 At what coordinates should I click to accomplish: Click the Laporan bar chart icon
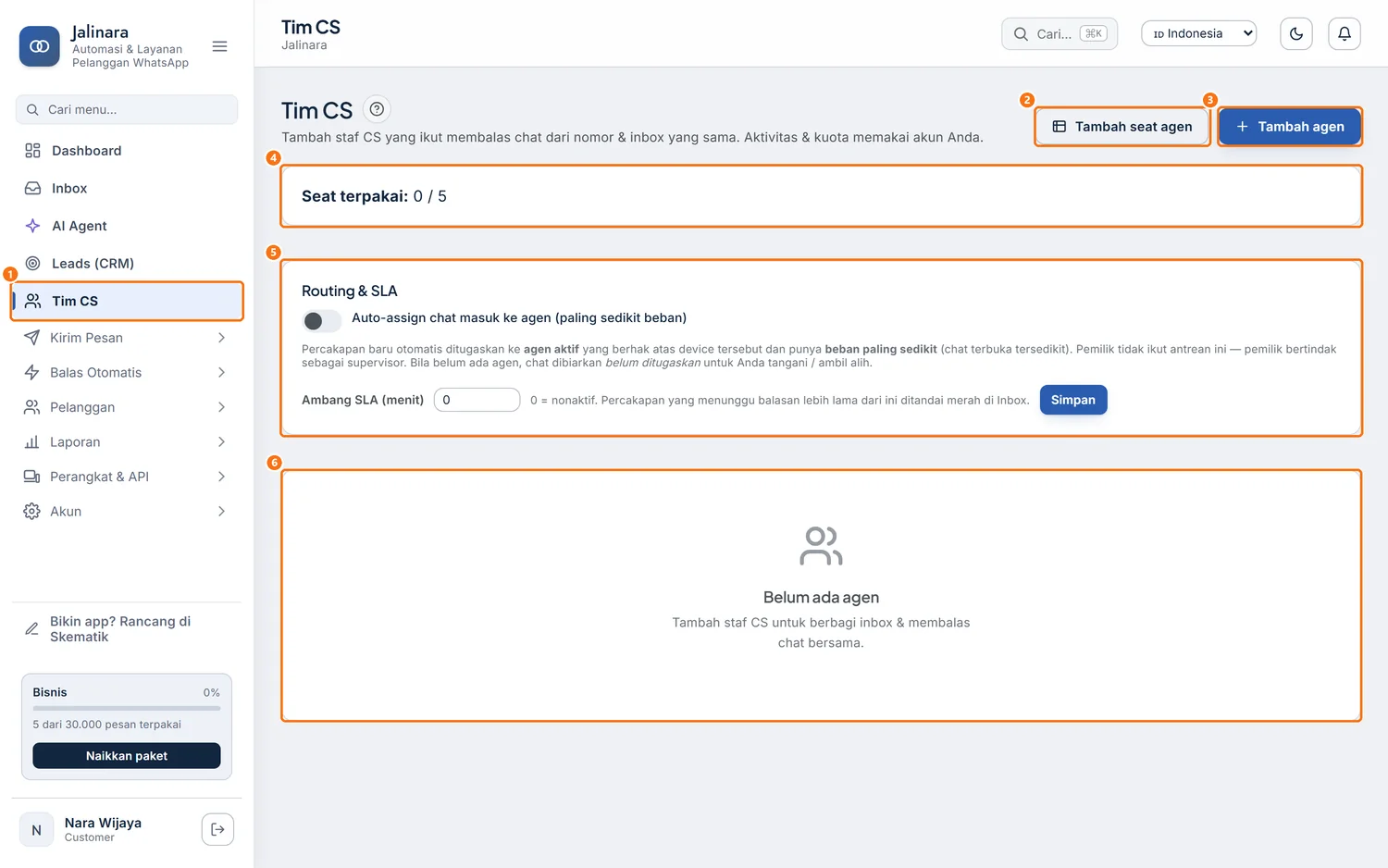click(31, 442)
